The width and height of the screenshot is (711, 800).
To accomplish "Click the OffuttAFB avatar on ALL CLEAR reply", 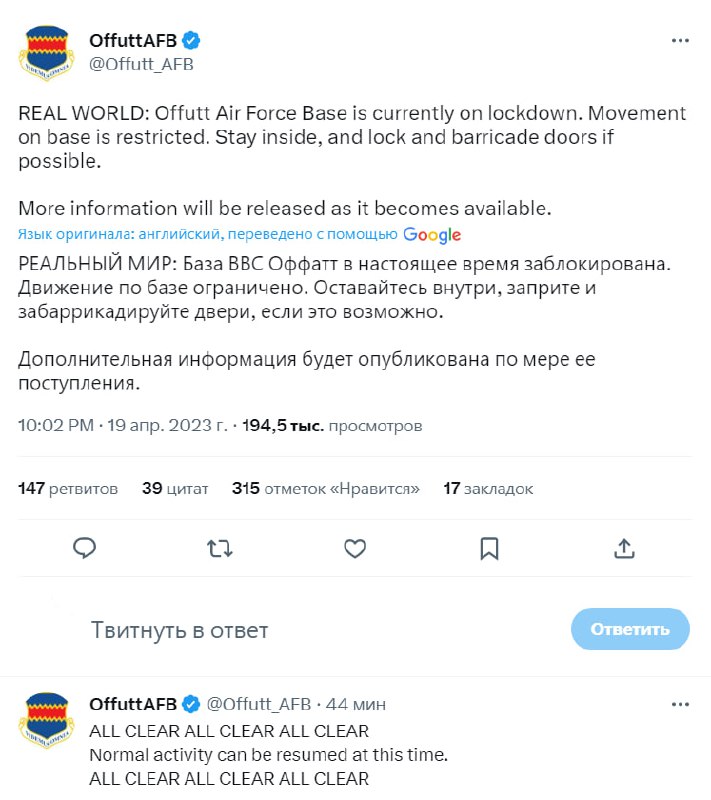I will (x=44, y=720).
